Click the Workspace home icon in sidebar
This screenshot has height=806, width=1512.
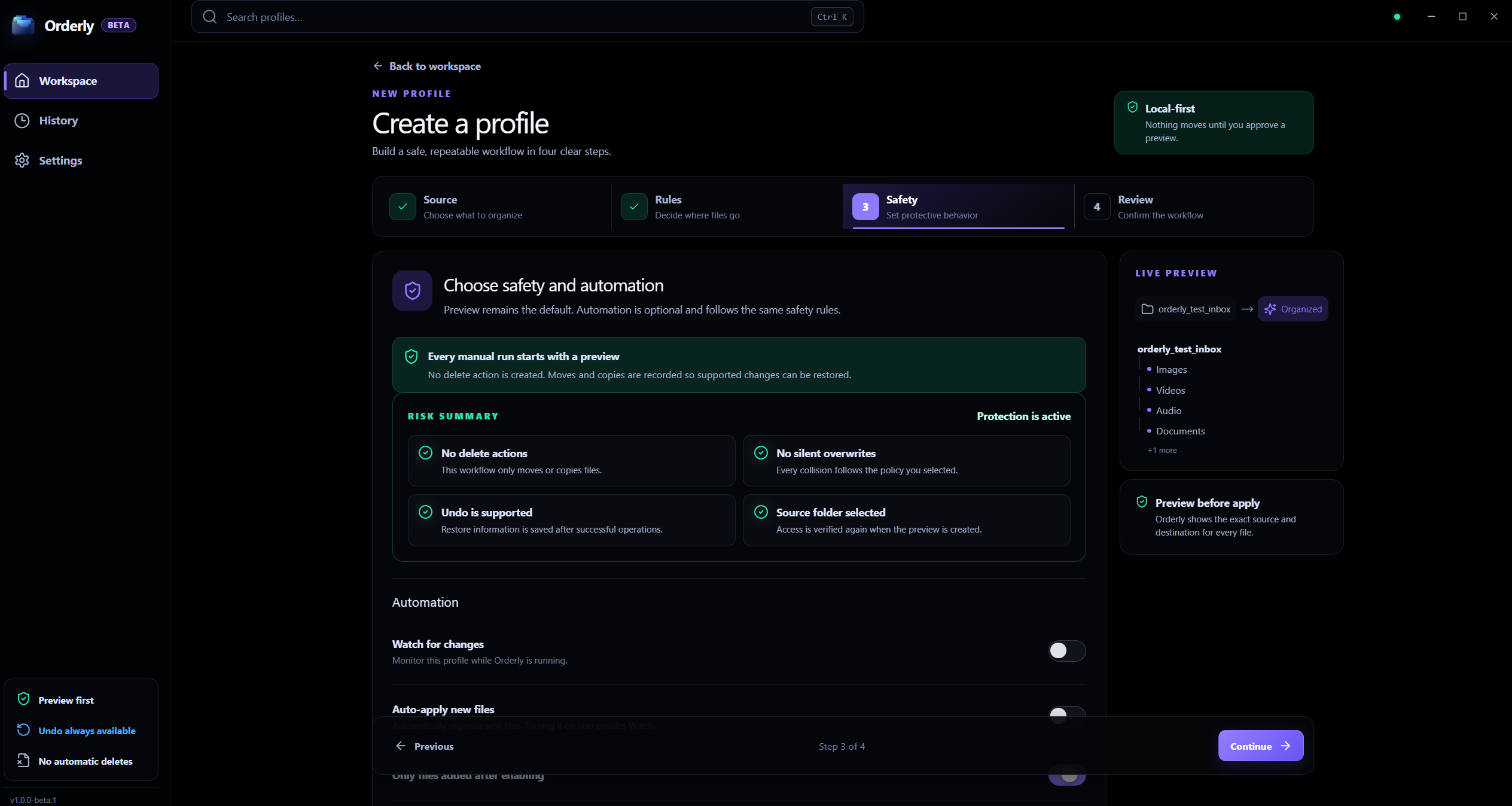click(22, 81)
